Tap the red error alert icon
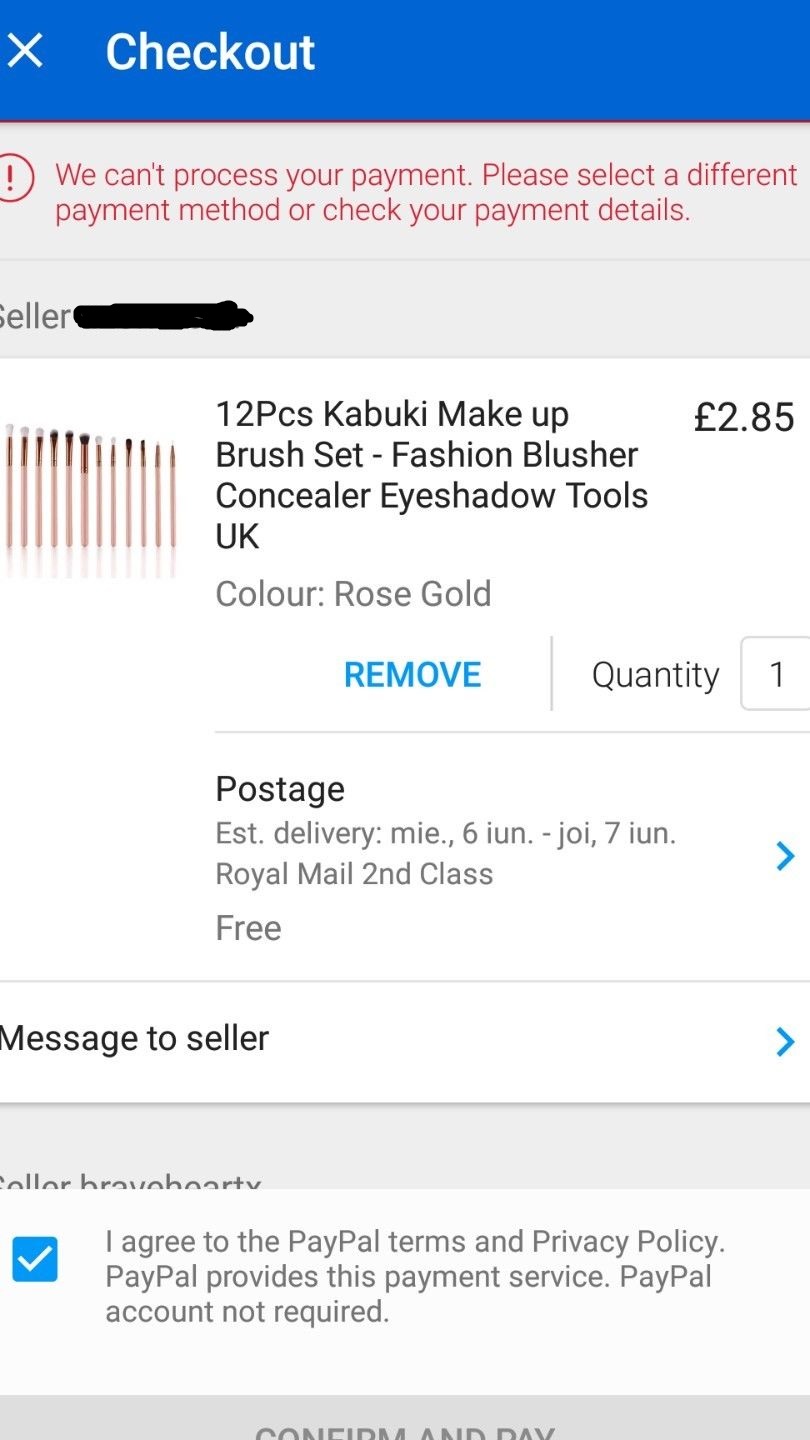Viewport: 810px width, 1440px height. [14, 178]
